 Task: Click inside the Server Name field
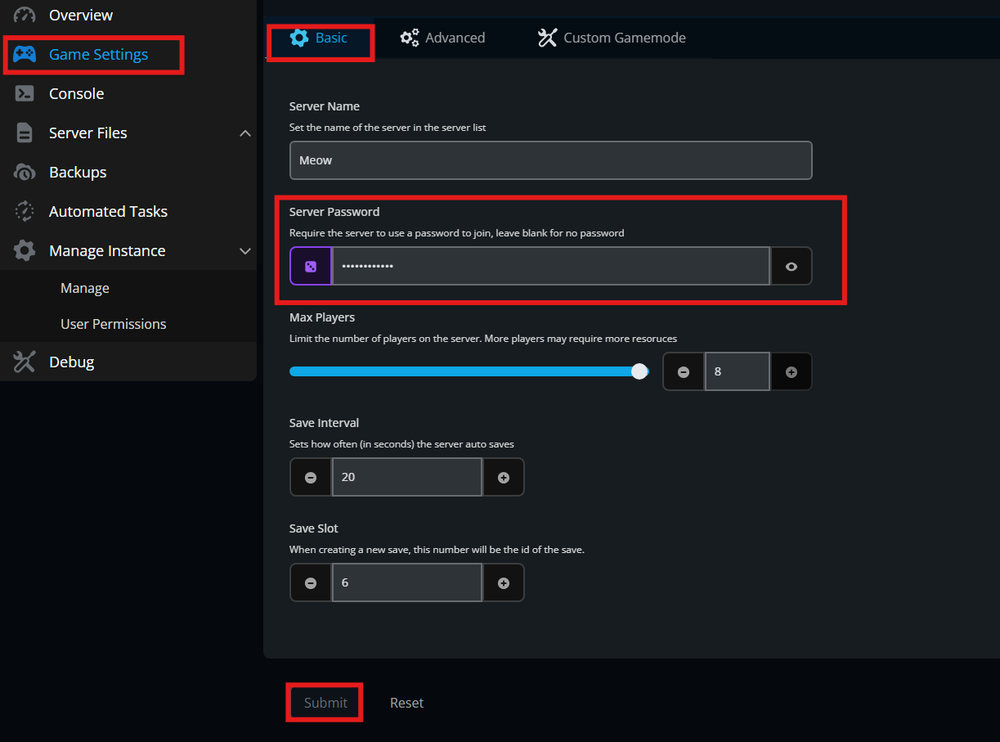click(x=550, y=160)
